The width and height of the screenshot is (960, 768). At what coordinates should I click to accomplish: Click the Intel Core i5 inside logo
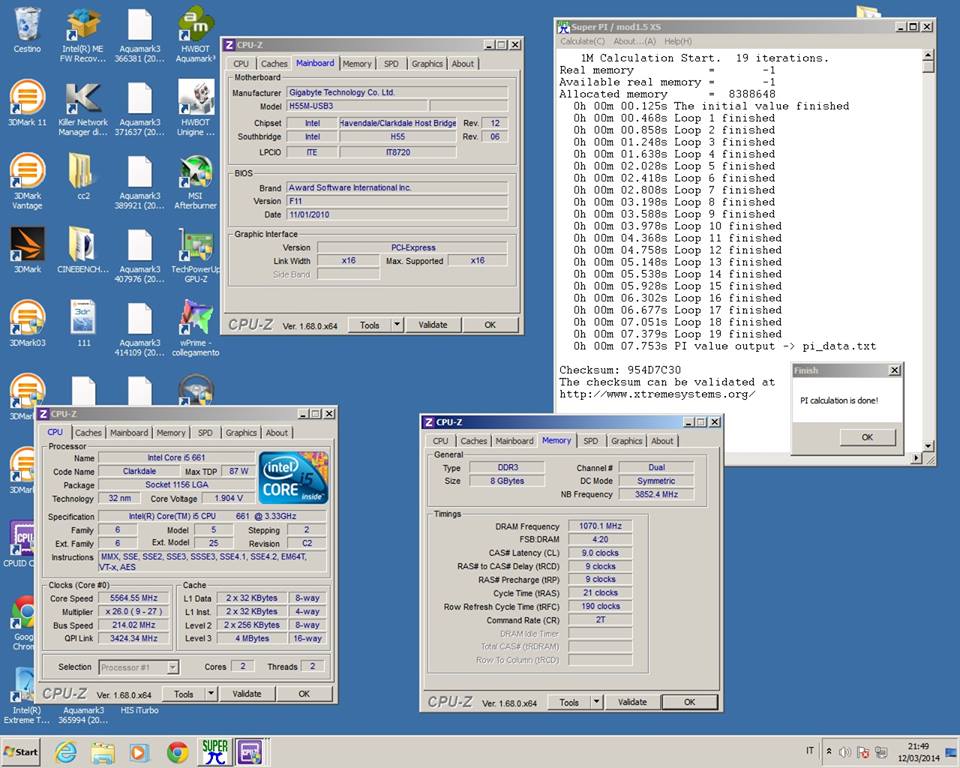(x=293, y=478)
